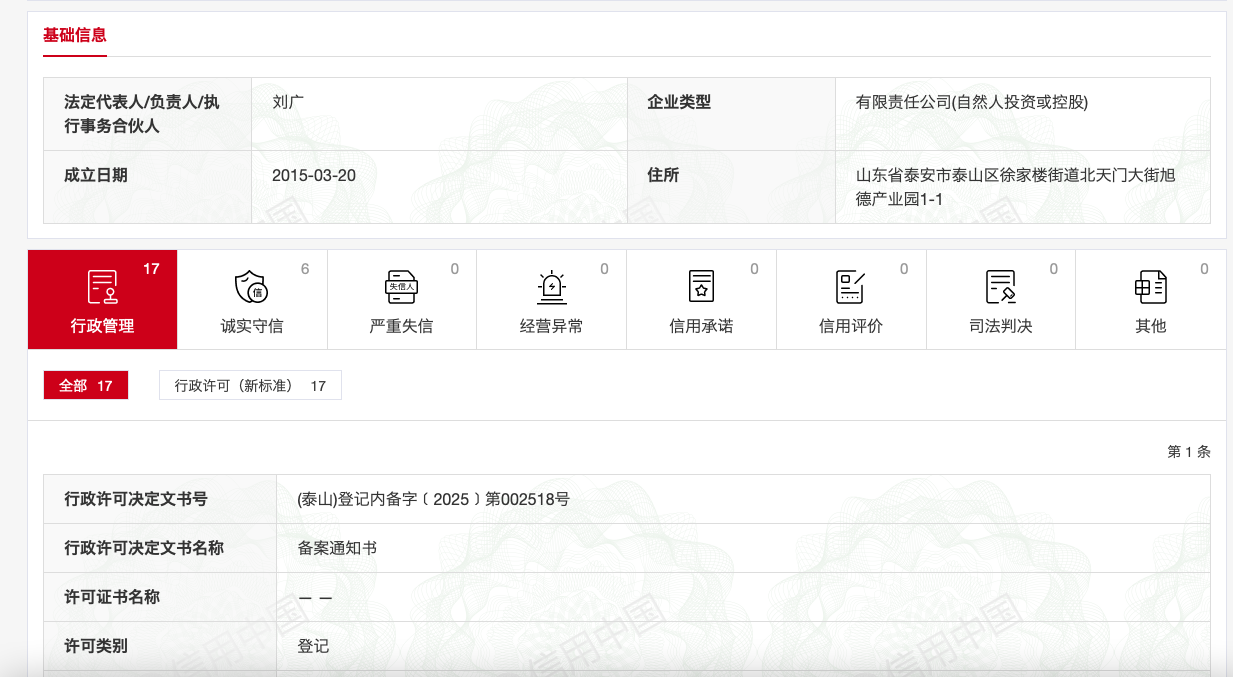Select the 全部 17 filter button
1233x677 pixels.
[x=86, y=385]
